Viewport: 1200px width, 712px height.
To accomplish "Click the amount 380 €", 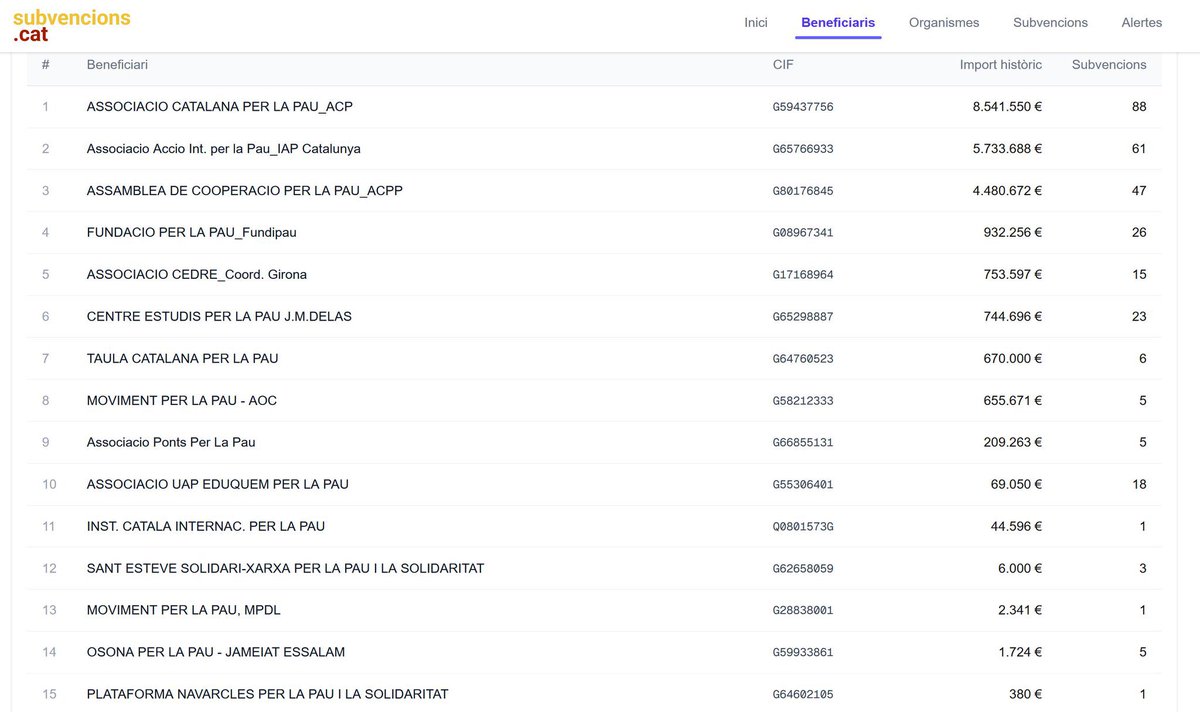I will point(1025,694).
